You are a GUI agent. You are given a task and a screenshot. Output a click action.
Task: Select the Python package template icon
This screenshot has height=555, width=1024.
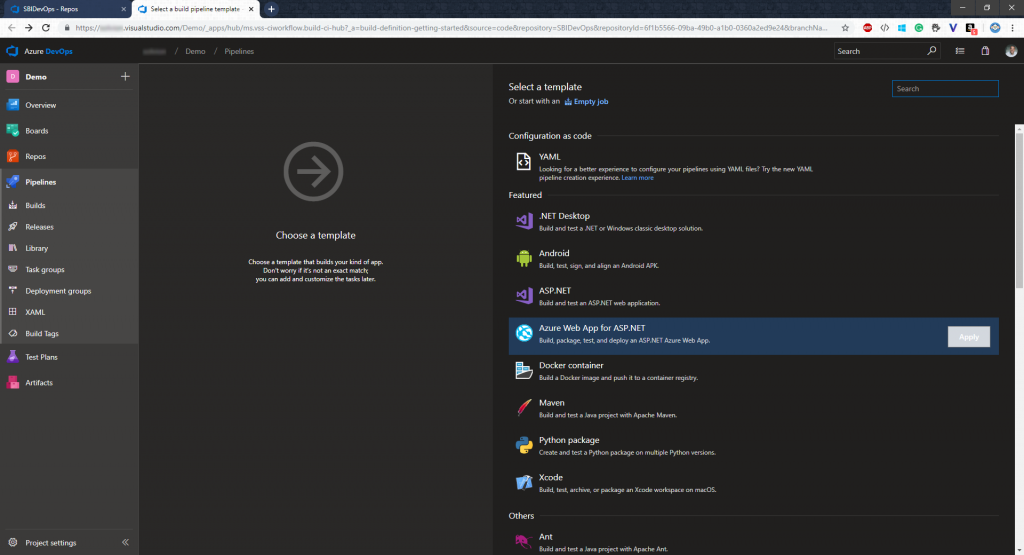[524, 445]
